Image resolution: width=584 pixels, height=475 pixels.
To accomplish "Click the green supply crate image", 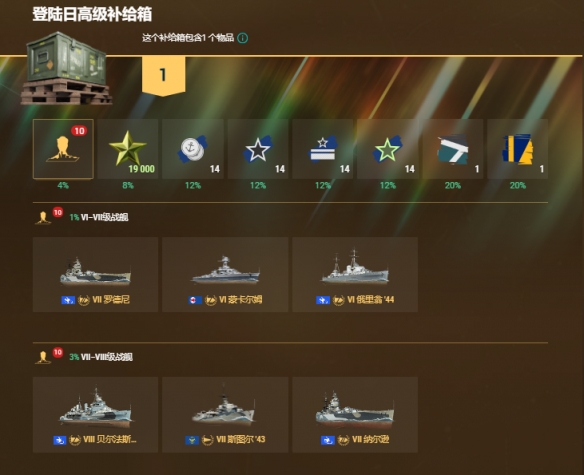I will coord(66,68).
